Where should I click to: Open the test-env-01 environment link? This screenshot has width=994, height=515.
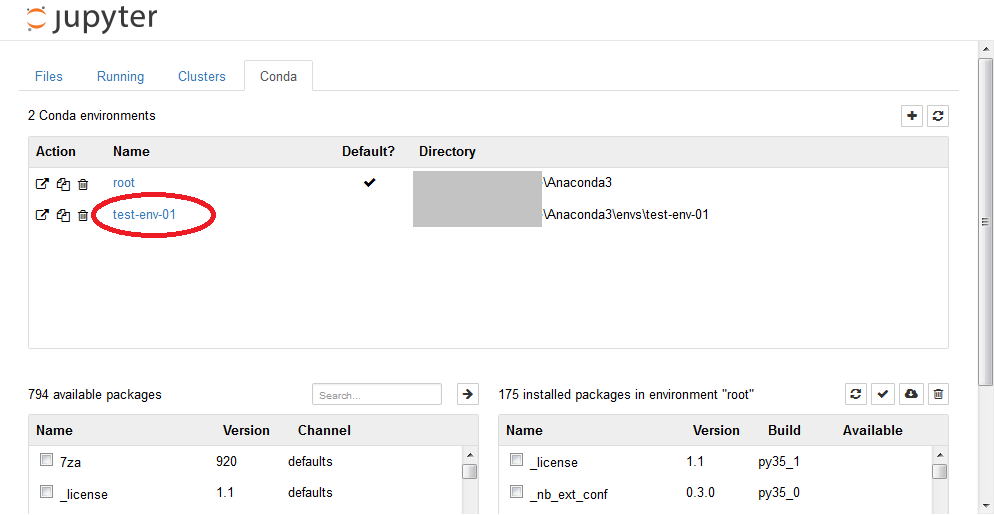coord(144,214)
